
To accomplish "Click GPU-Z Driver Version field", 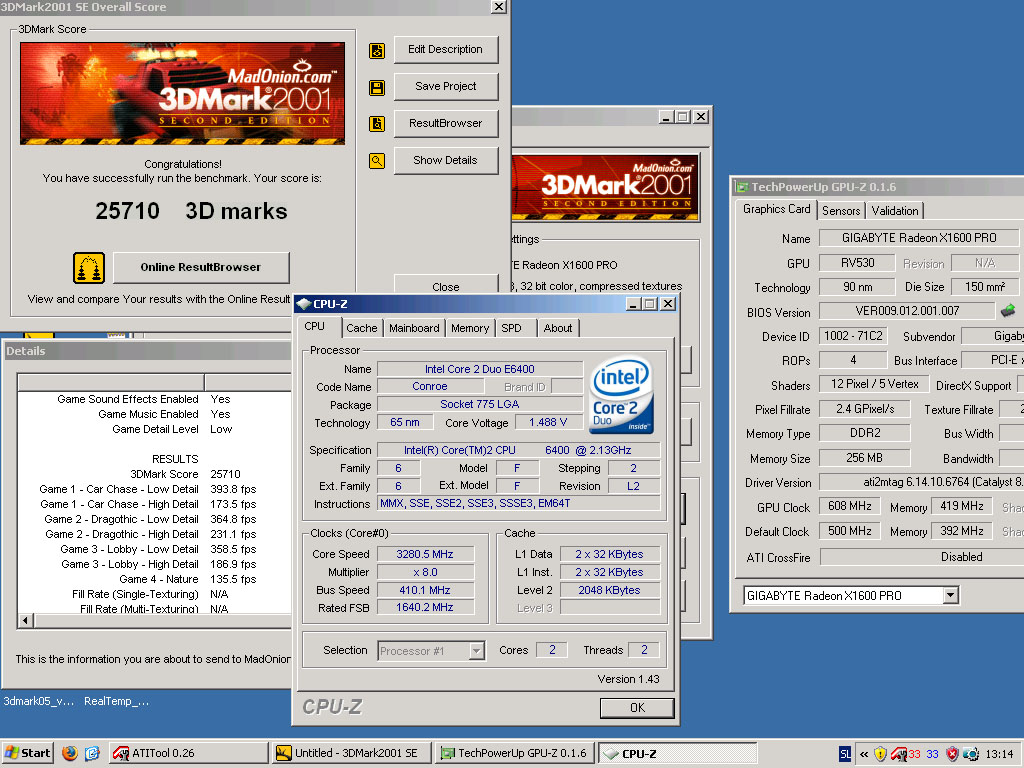I will [x=921, y=482].
